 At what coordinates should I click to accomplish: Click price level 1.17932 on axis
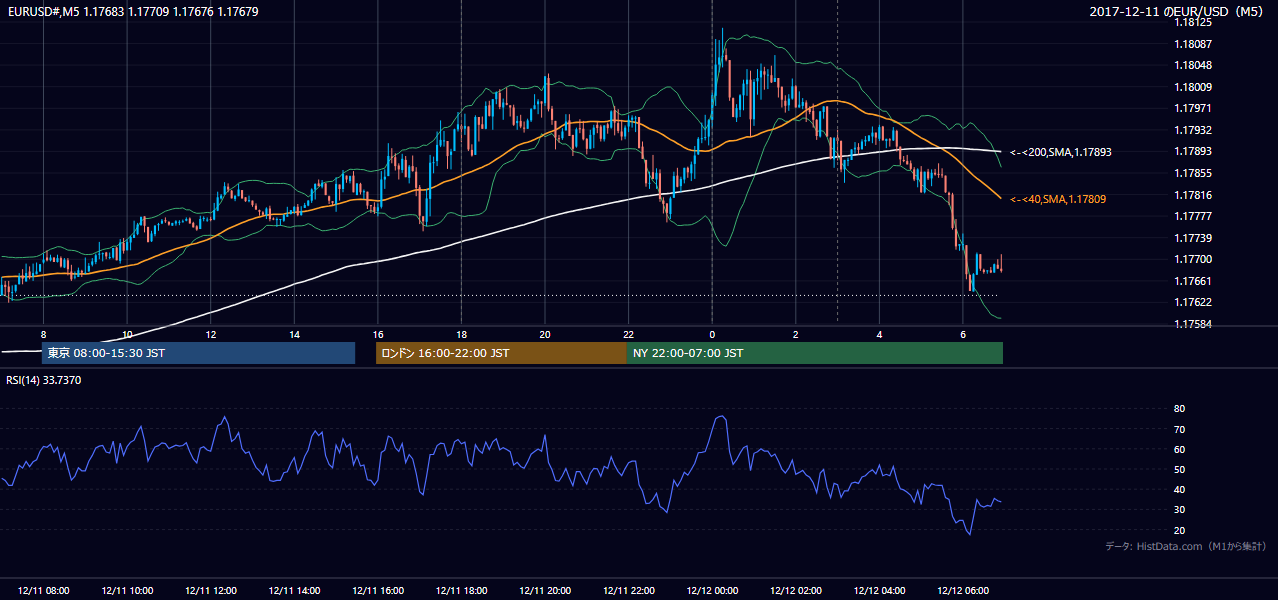(x=1194, y=130)
